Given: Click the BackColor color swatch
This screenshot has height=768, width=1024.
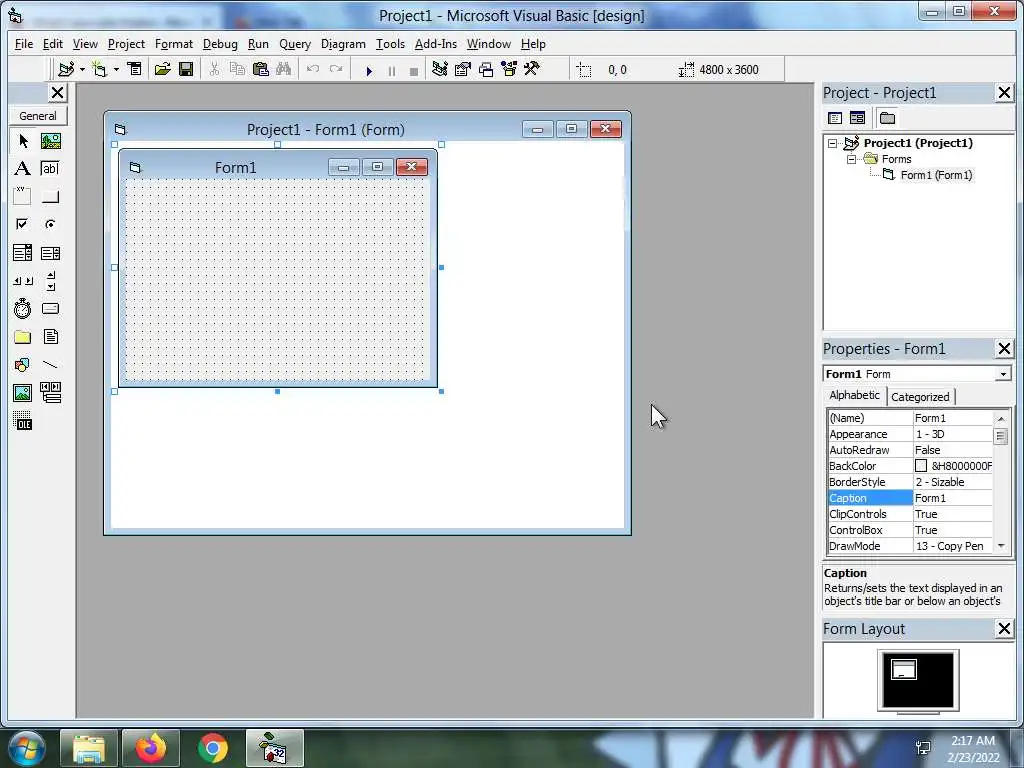Looking at the screenshot, I should pos(921,466).
